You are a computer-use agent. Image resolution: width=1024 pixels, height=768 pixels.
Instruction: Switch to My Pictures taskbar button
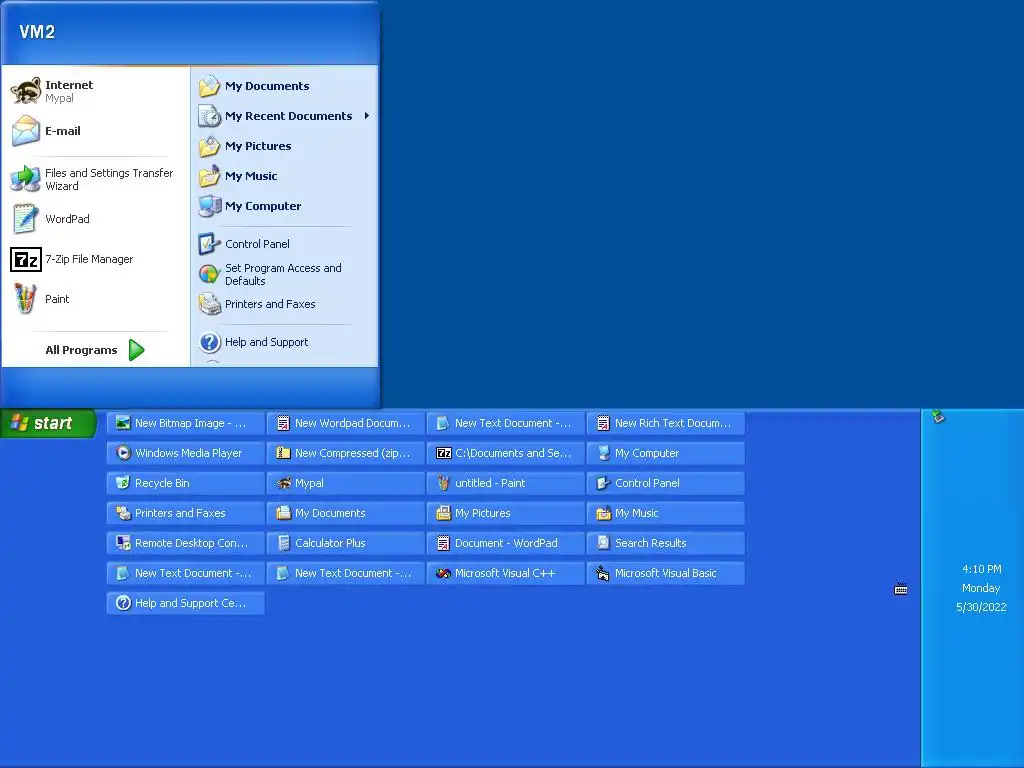[x=506, y=513]
